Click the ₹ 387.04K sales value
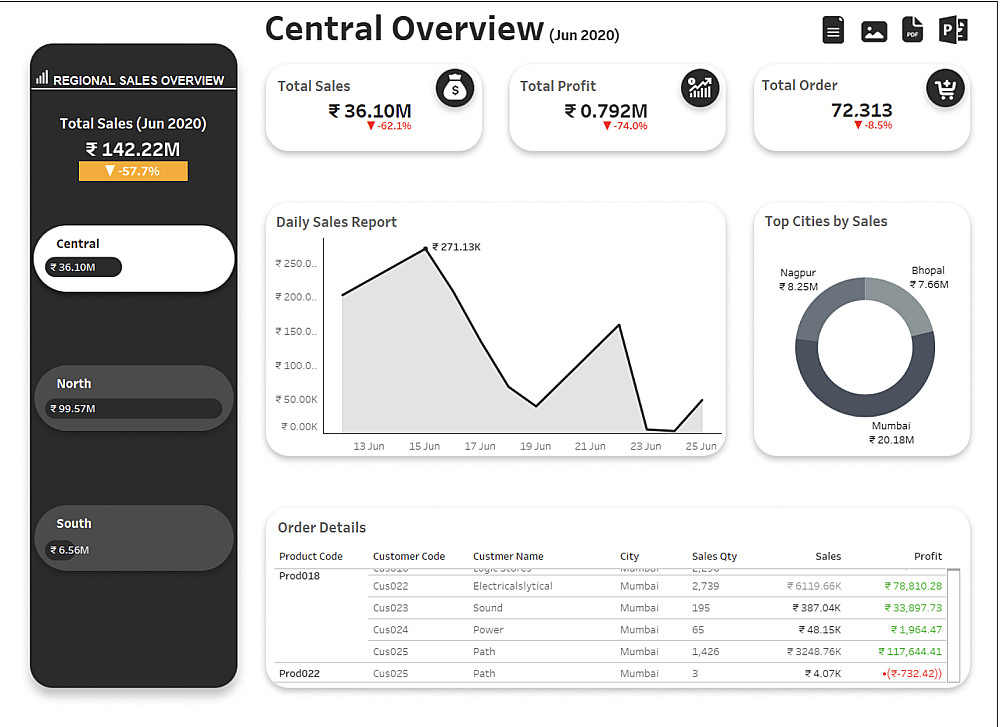 click(817, 608)
